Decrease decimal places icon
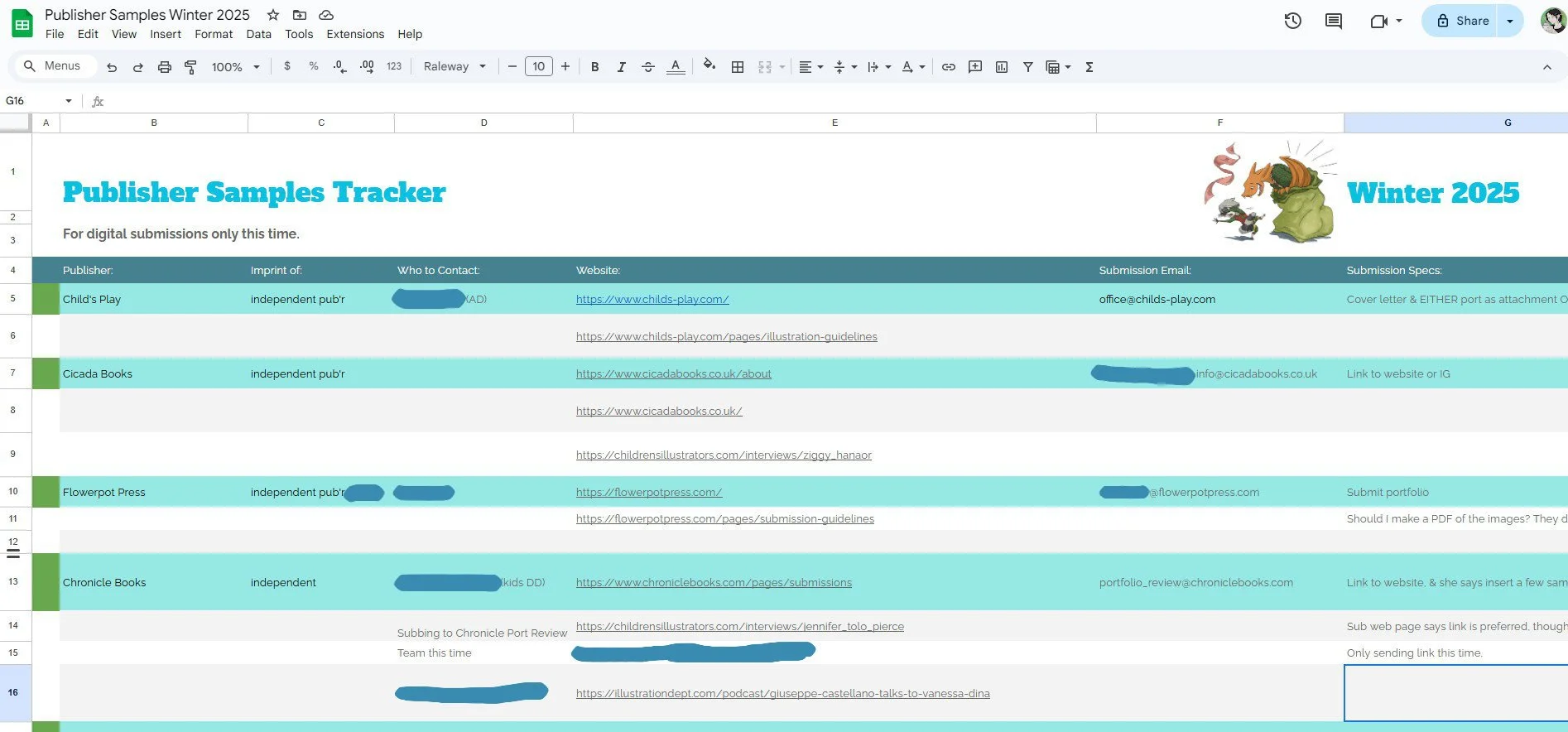This screenshot has height=732, width=1568. click(x=339, y=66)
